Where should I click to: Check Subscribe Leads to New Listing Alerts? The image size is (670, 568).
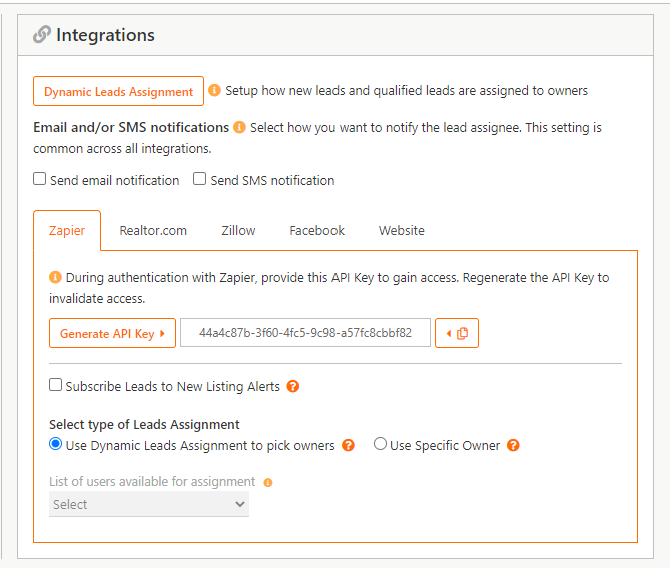(56, 385)
